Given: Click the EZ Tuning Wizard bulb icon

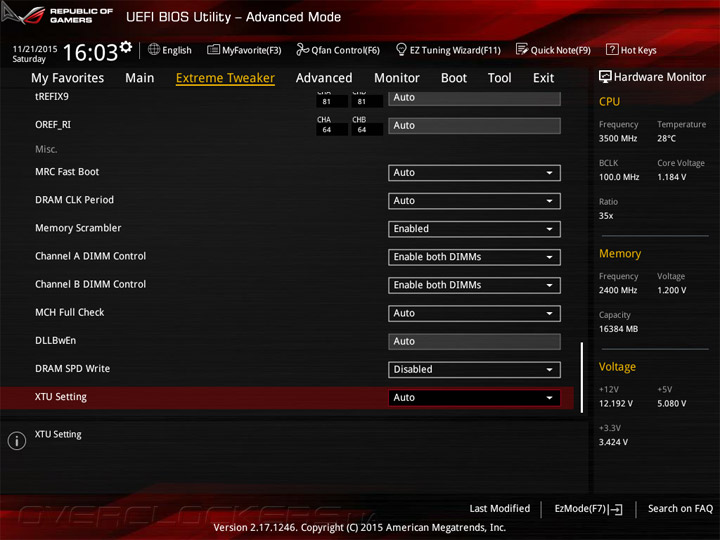Looking at the screenshot, I should (x=401, y=49).
